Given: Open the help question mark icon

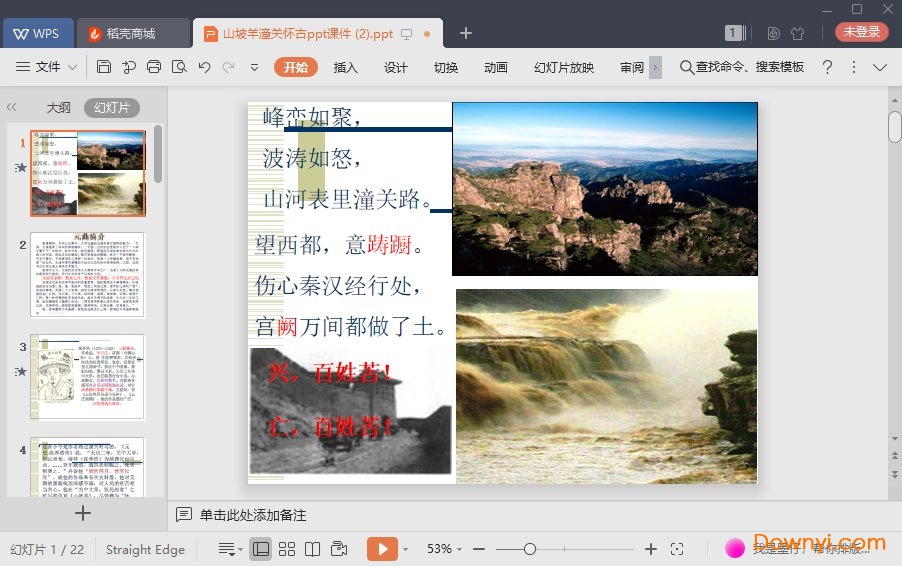Looking at the screenshot, I should click(827, 67).
